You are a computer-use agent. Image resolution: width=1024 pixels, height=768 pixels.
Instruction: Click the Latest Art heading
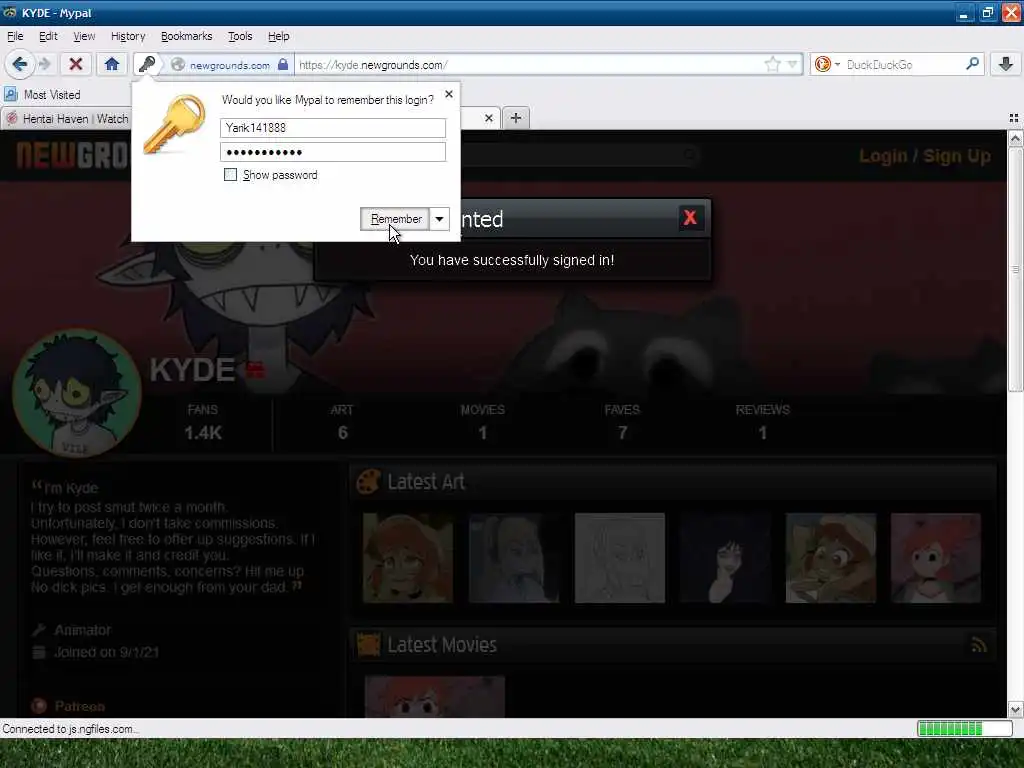click(426, 482)
